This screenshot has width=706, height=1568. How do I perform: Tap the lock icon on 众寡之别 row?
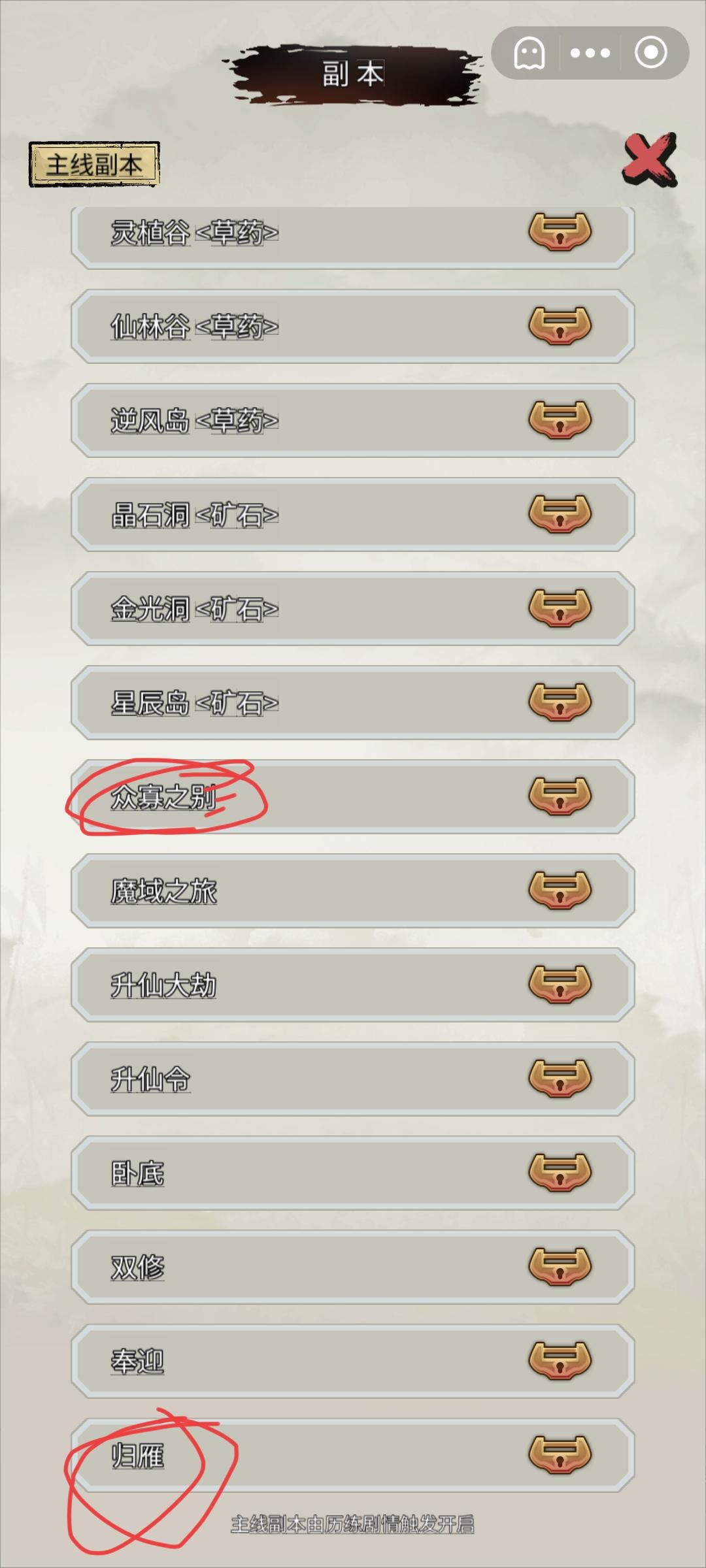[560, 796]
